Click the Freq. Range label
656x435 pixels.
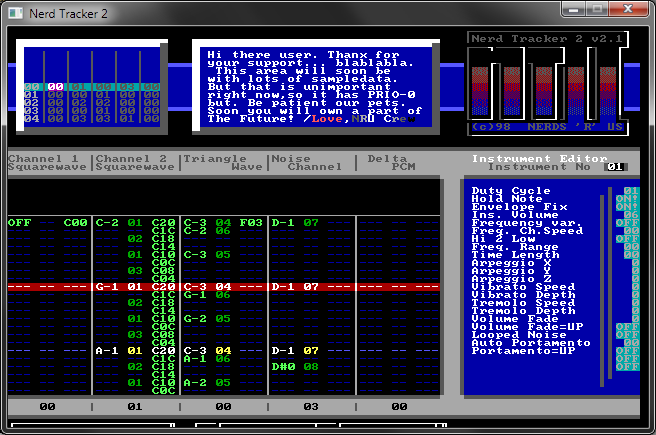click(515, 247)
